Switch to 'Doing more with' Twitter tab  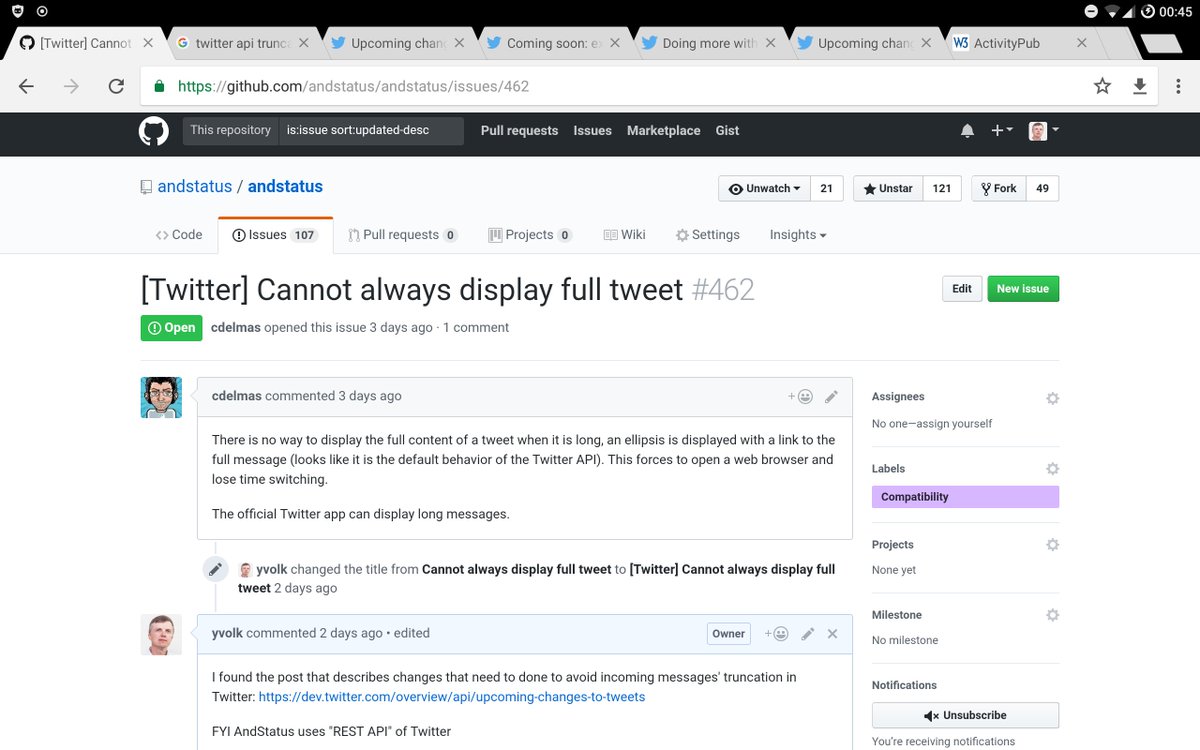click(710, 43)
